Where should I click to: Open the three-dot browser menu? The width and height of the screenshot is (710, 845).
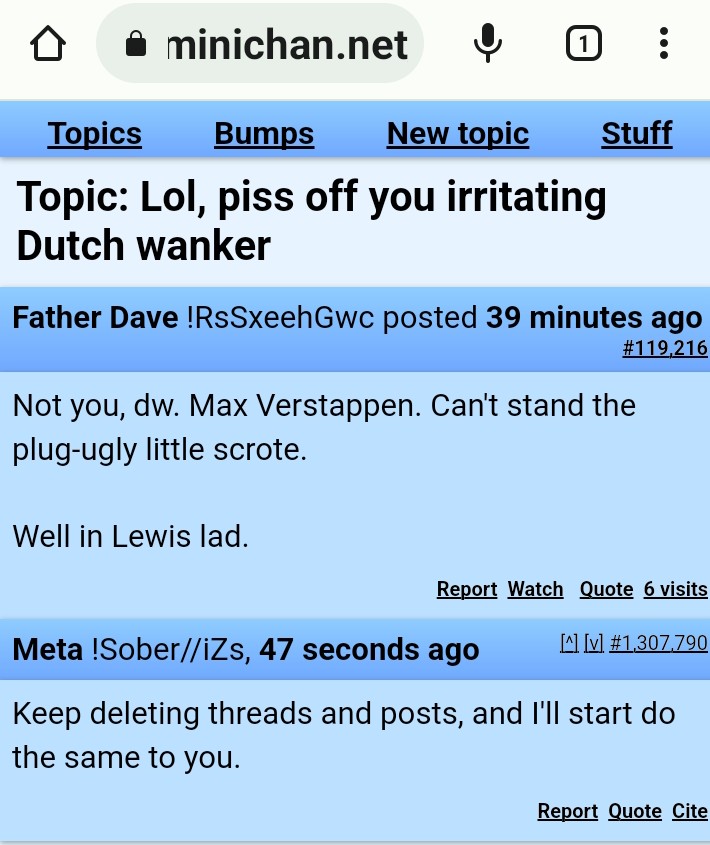click(x=664, y=43)
